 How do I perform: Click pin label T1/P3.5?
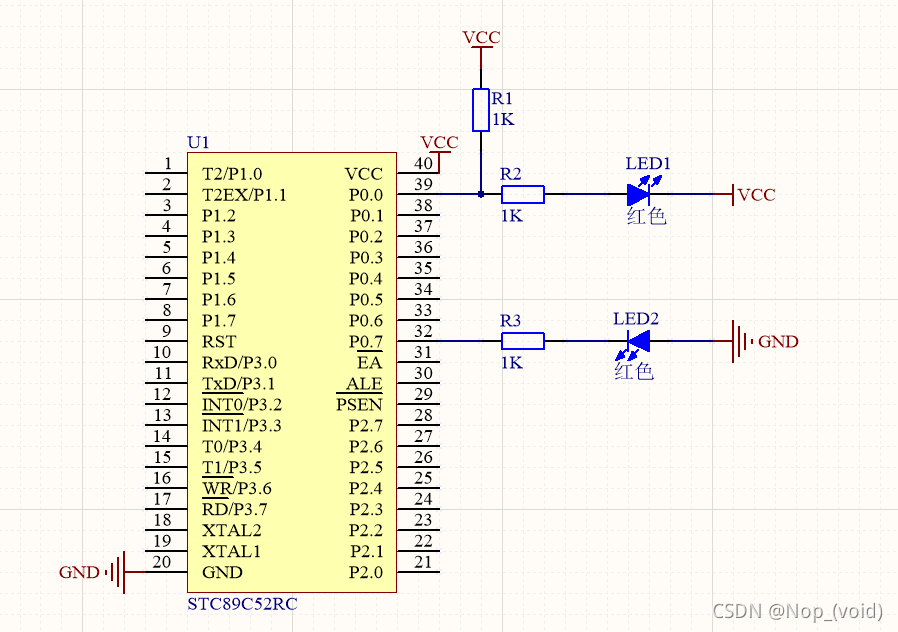pos(232,468)
